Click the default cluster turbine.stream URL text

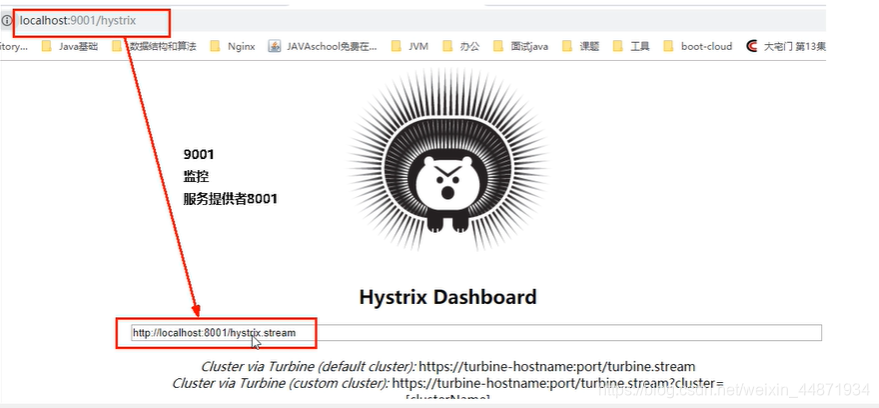coord(557,367)
